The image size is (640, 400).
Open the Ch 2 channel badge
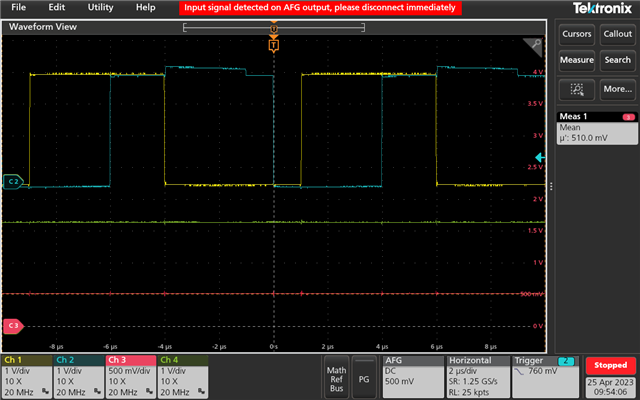point(78,376)
